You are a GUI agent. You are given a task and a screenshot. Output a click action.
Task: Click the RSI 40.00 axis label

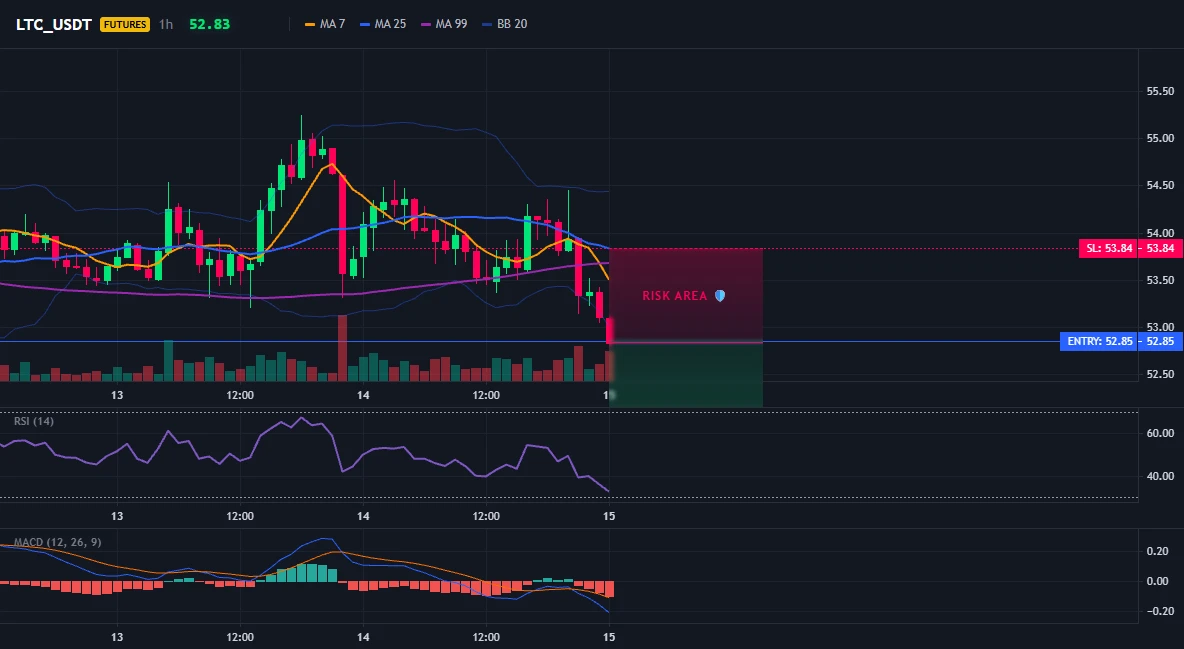pos(1160,477)
